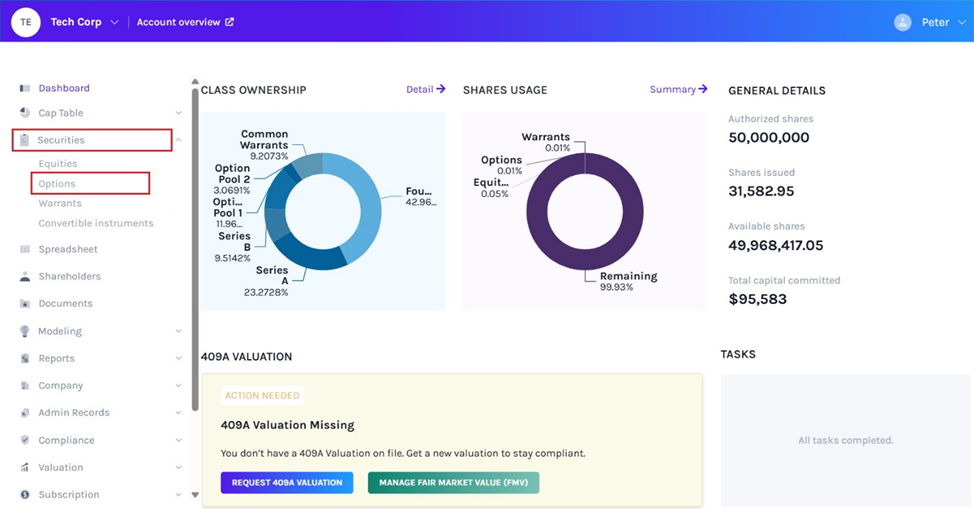The height and width of the screenshot is (509, 974).
Task: Click the TE company avatar
Action: (x=25, y=21)
